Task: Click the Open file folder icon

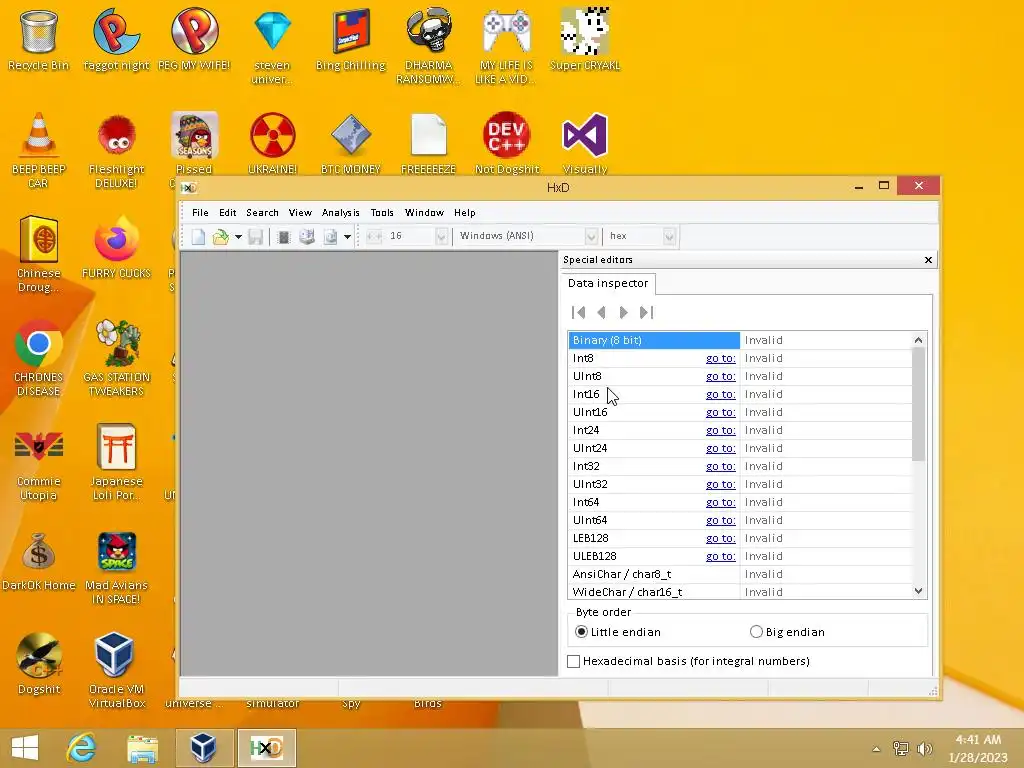Action: click(x=221, y=236)
